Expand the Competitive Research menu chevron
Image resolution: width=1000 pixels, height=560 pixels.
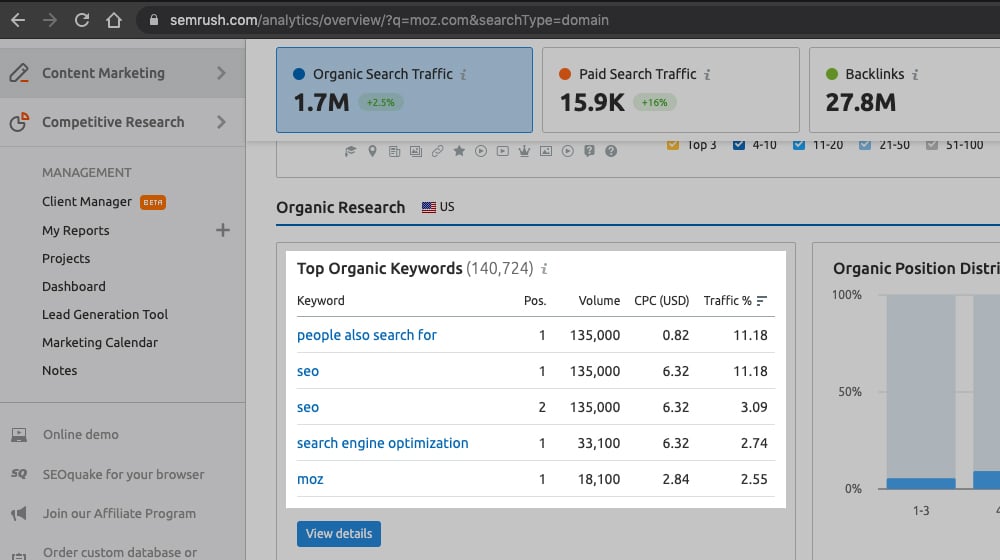(221, 122)
